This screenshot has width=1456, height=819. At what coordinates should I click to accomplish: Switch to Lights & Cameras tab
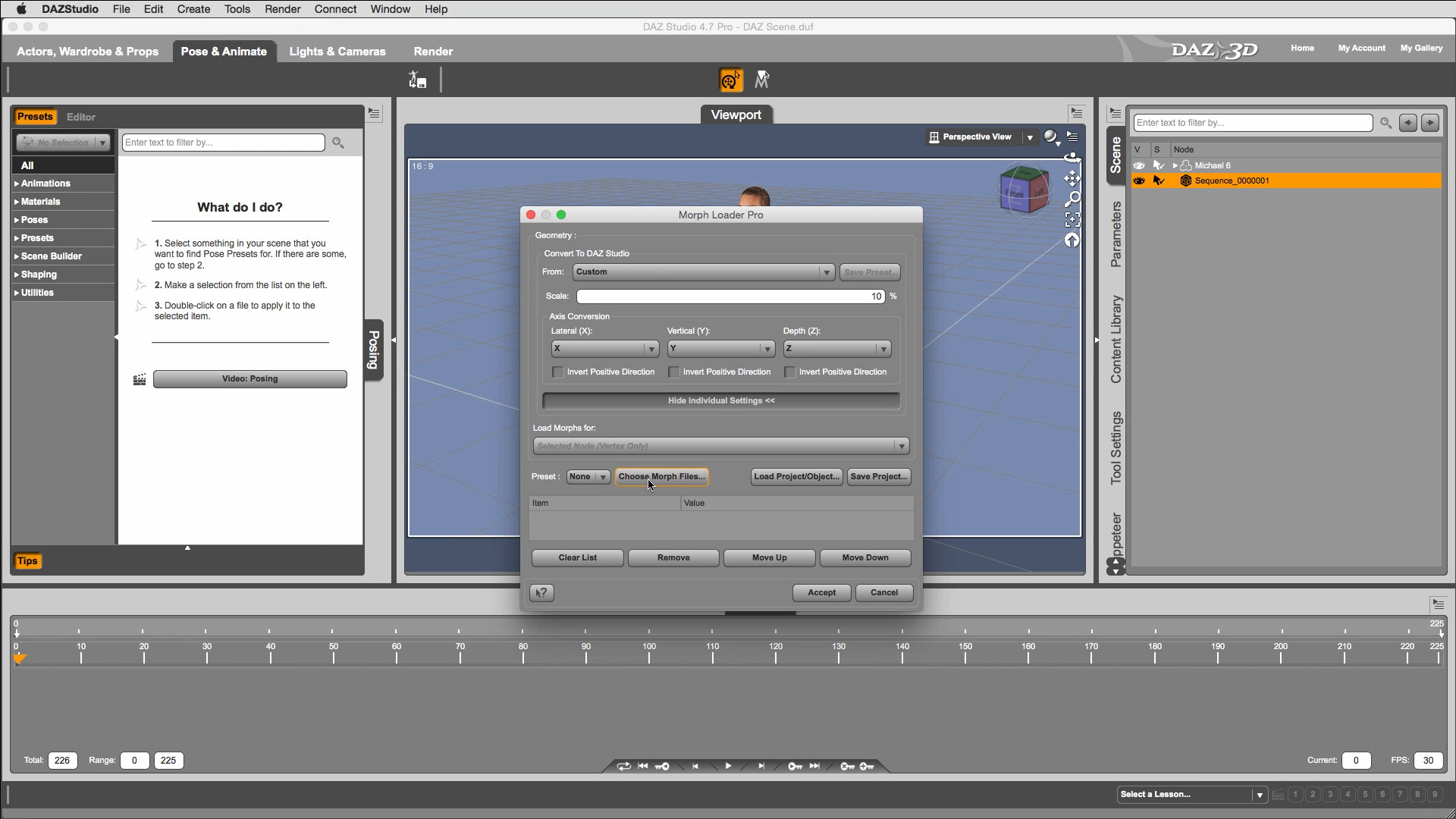coord(337,52)
